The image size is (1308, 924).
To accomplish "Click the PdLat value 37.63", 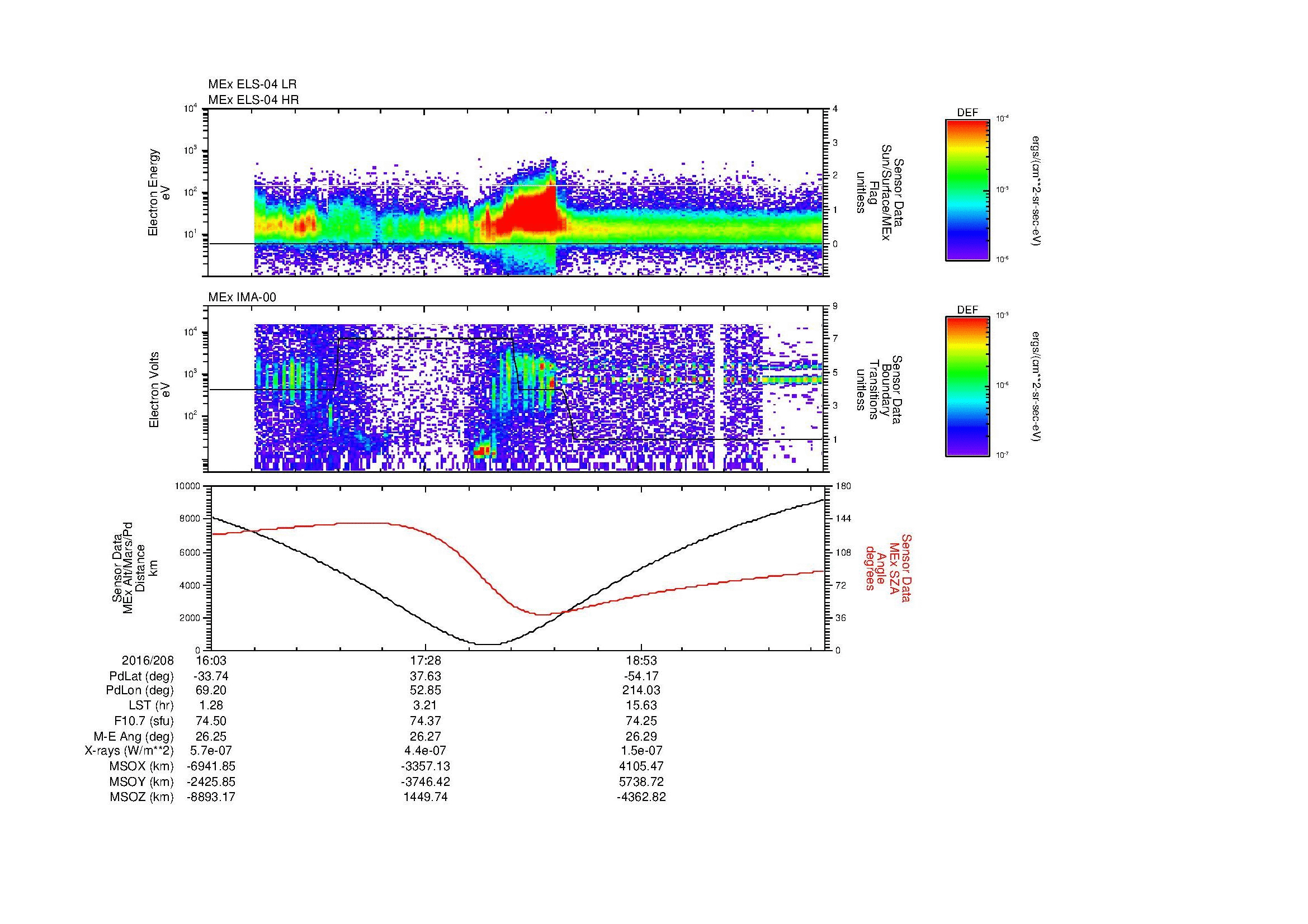I will (x=426, y=676).
